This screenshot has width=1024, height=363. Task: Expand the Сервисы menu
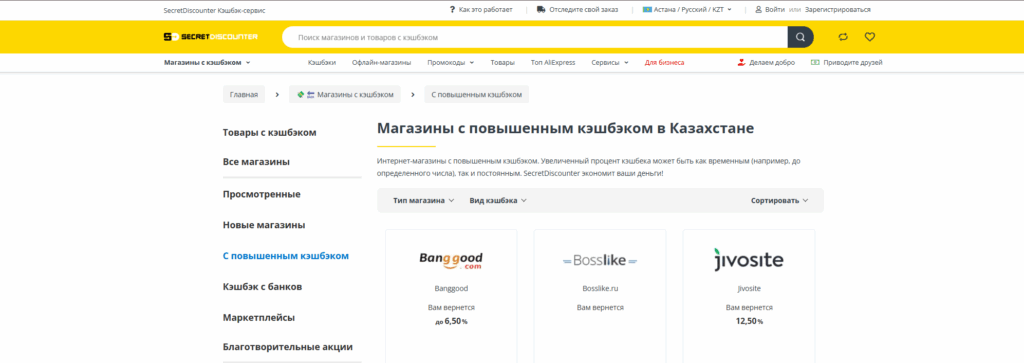pyautogui.click(x=610, y=63)
